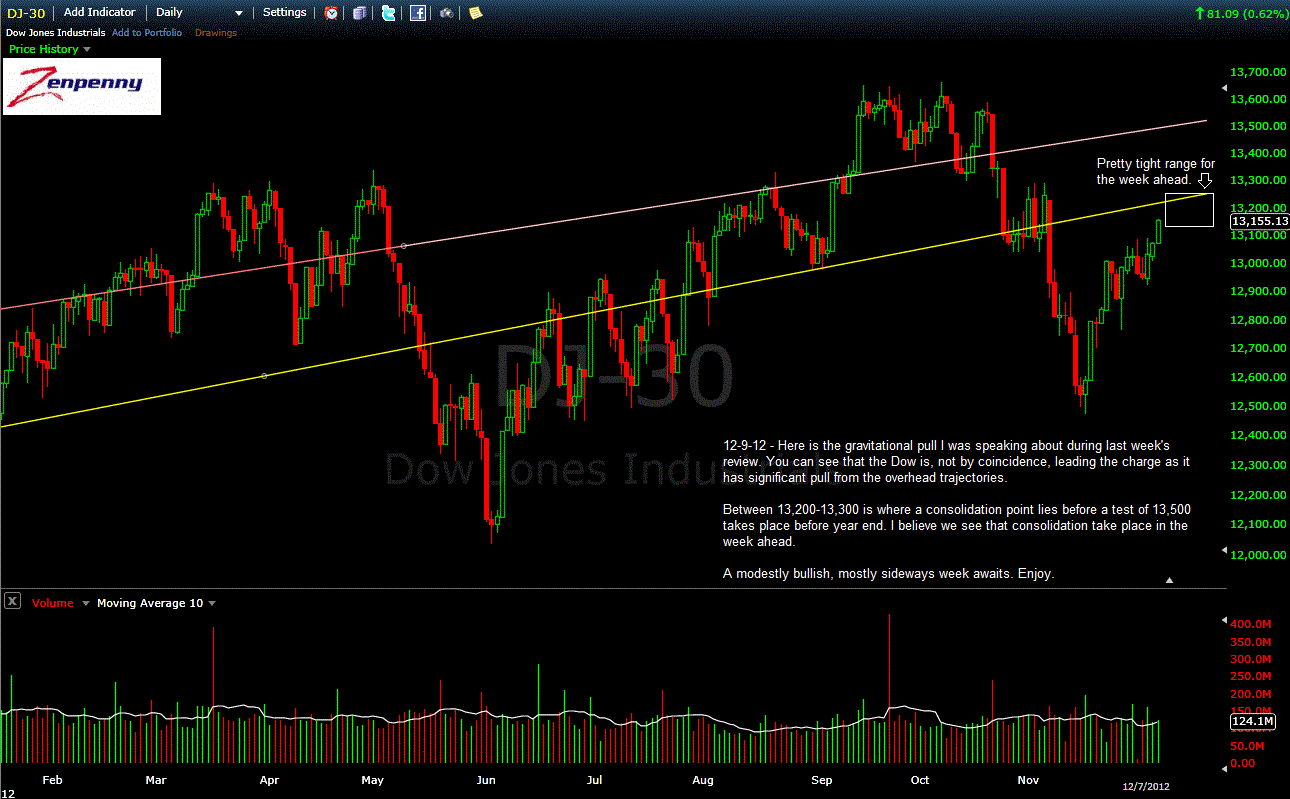Click the Nov month label on time axis
This screenshot has height=799, width=1290.
coord(1027,779)
